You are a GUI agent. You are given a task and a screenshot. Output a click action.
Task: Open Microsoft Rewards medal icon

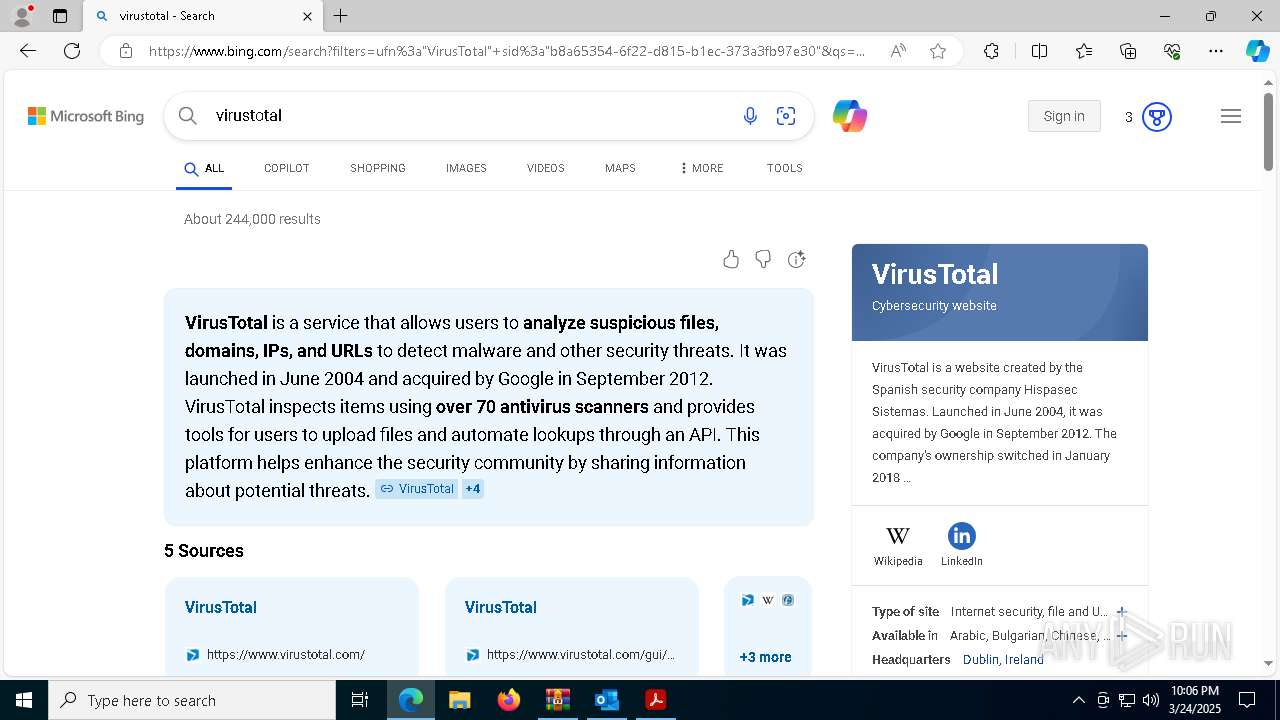coord(1157,117)
